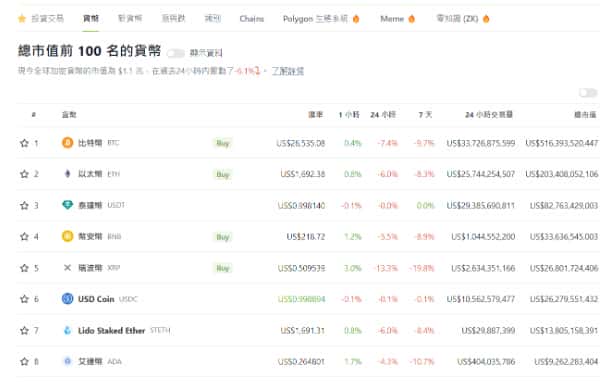The width and height of the screenshot is (611, 383).
Task: Click the BNB coin logo
Action: 67,236
